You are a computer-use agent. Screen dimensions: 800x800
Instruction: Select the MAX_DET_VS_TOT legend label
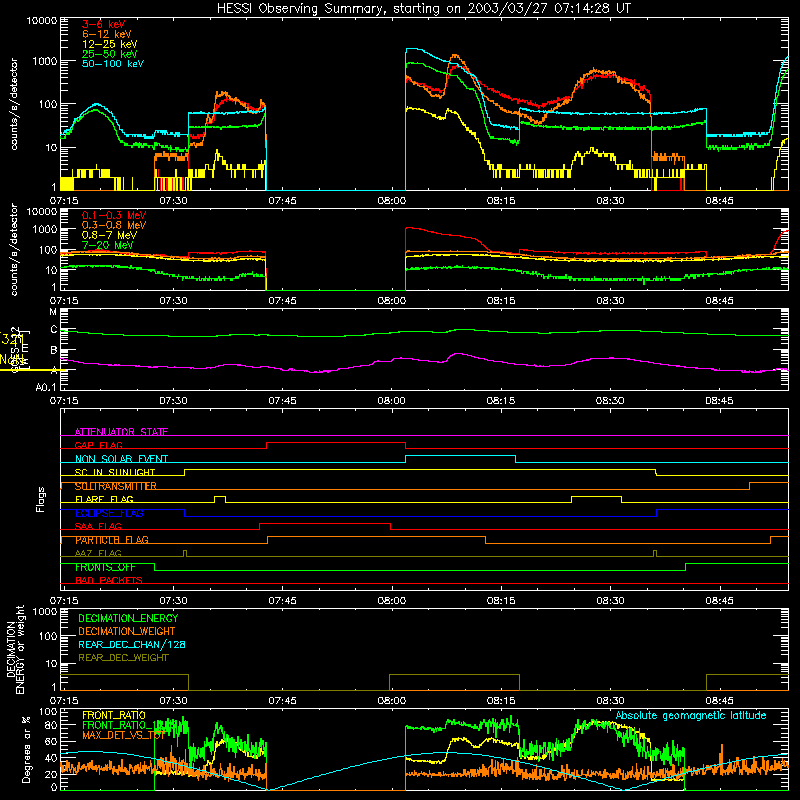(x=124, y=735)
